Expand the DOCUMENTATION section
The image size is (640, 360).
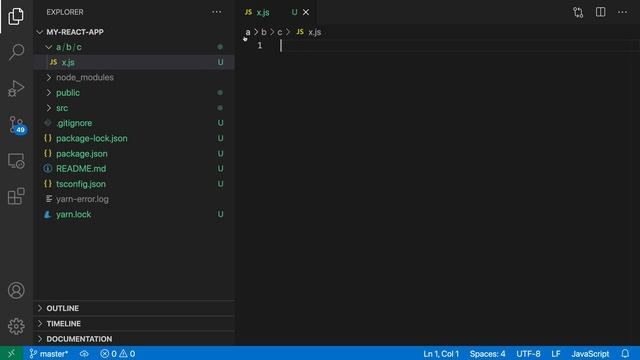[x=134, y=339]
